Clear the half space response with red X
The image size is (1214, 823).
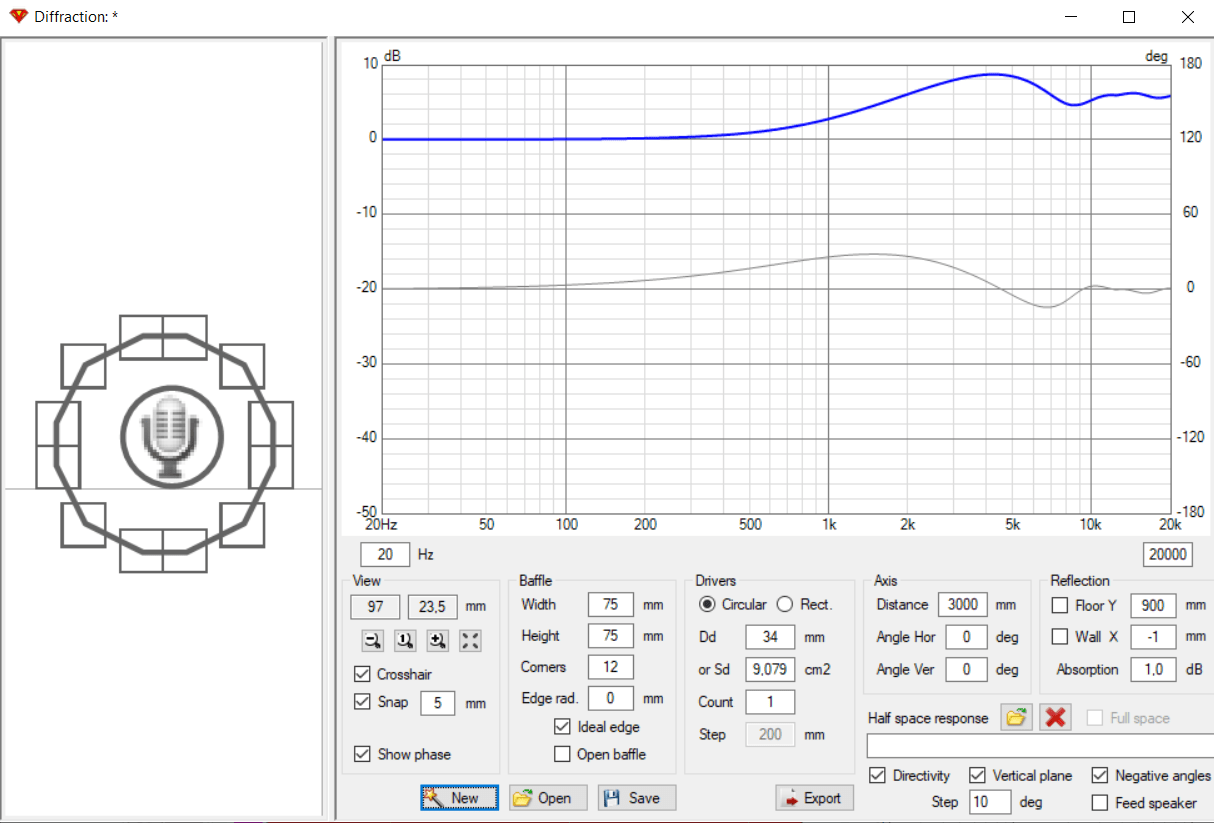coord(1055,718)
